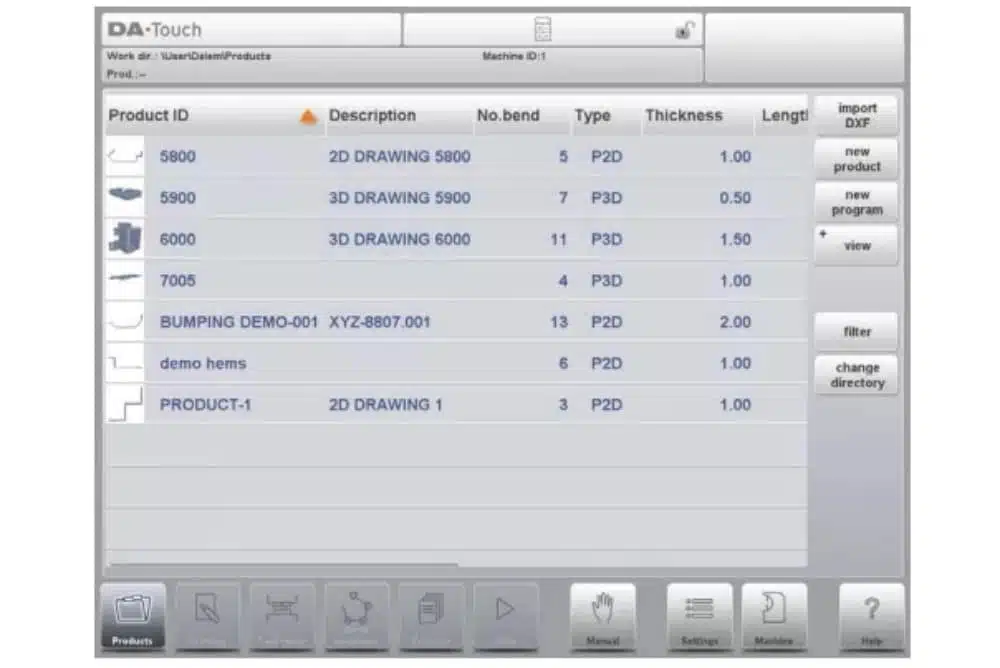Select the product ID '7005'
Screen dimensions: 1000x668
click(x=177, y=281)
